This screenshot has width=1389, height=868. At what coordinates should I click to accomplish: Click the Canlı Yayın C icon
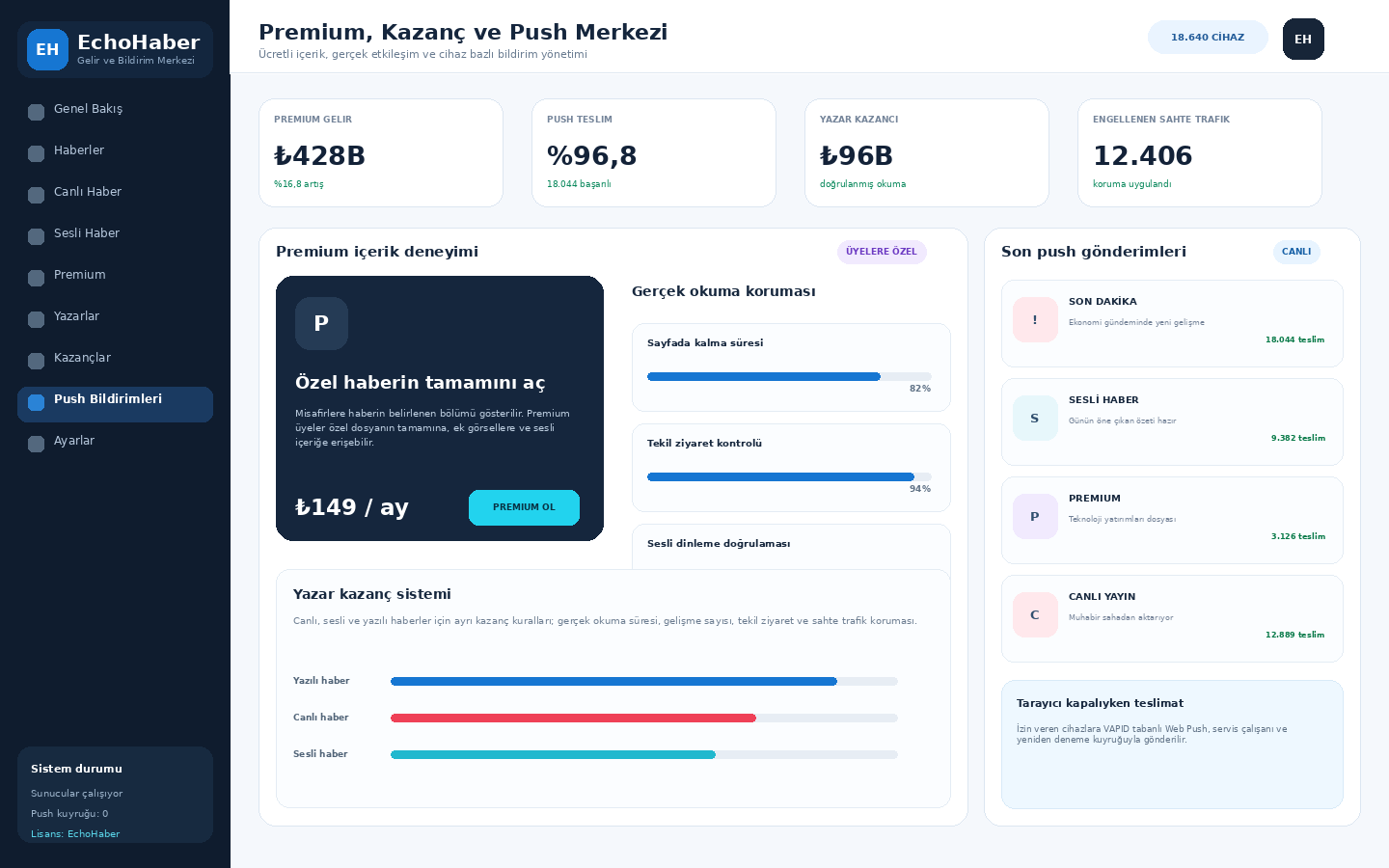[x=1035, y=614]
